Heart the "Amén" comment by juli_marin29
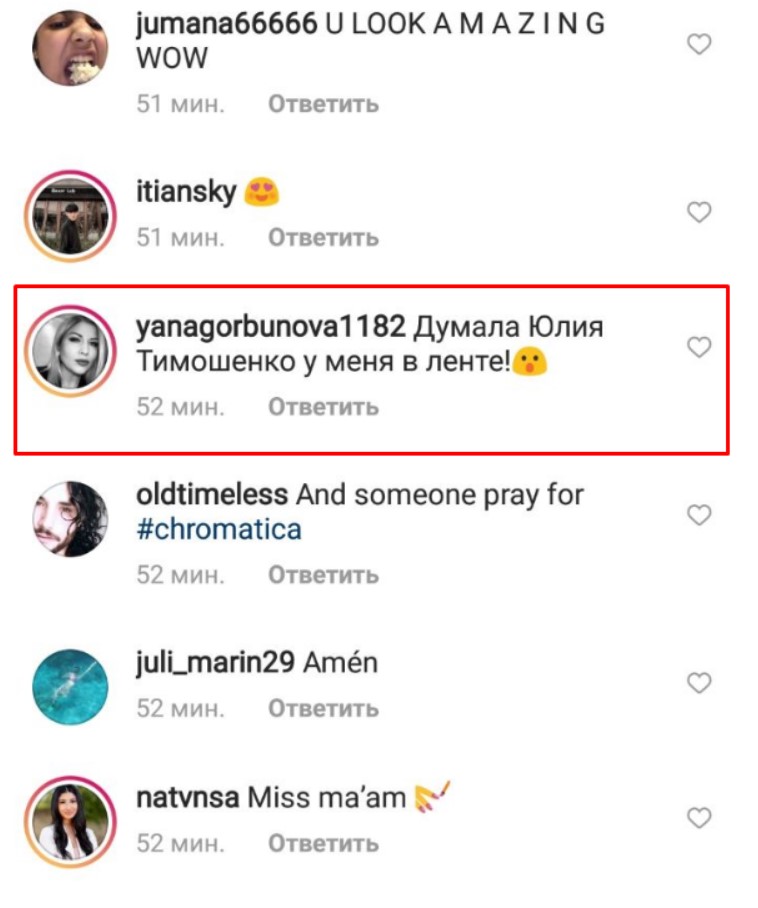This screenshot has height=908, width=758. 699,683
